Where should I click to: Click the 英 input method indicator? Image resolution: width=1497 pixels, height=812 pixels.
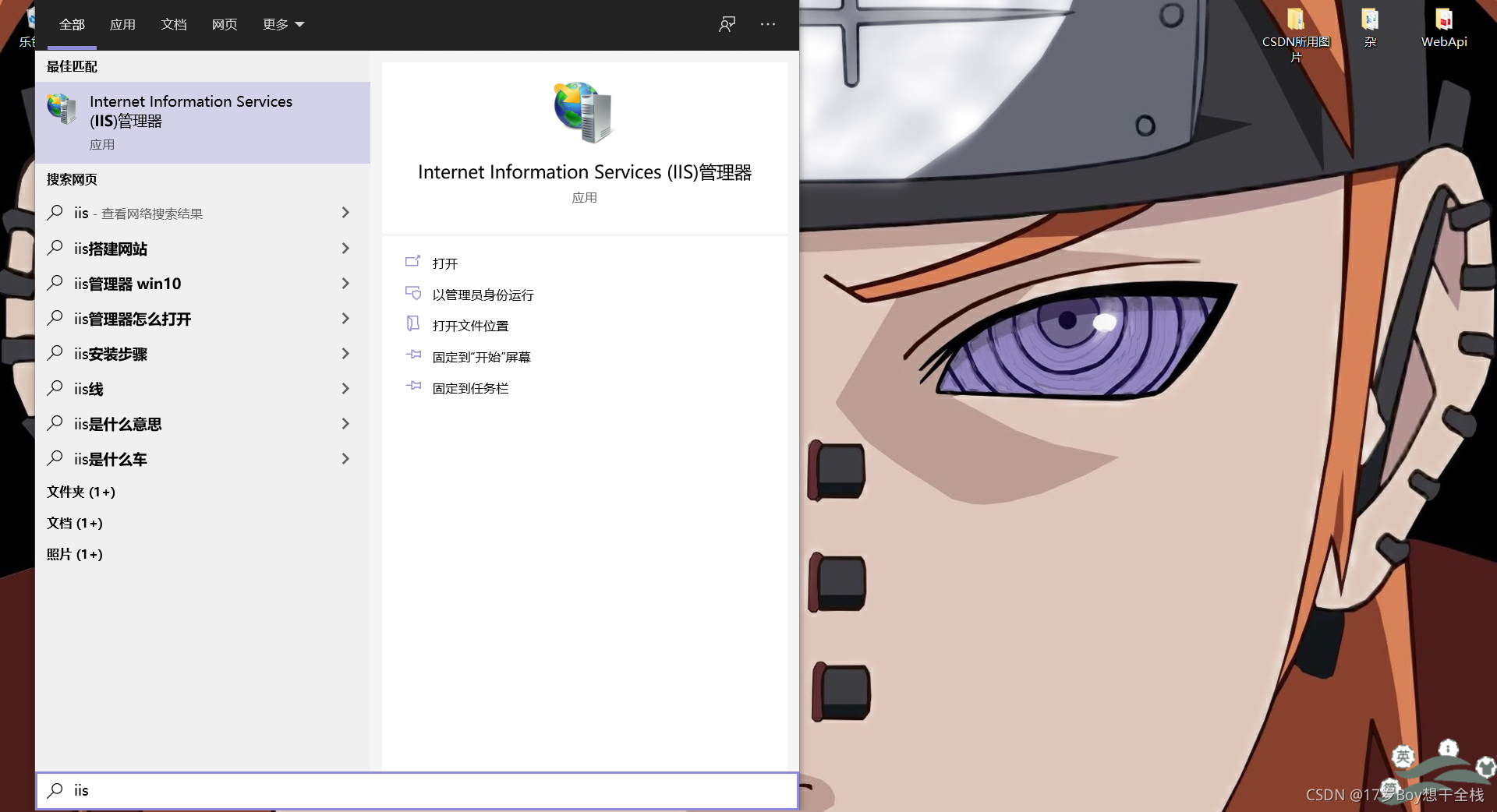(x=1403, y=756)
